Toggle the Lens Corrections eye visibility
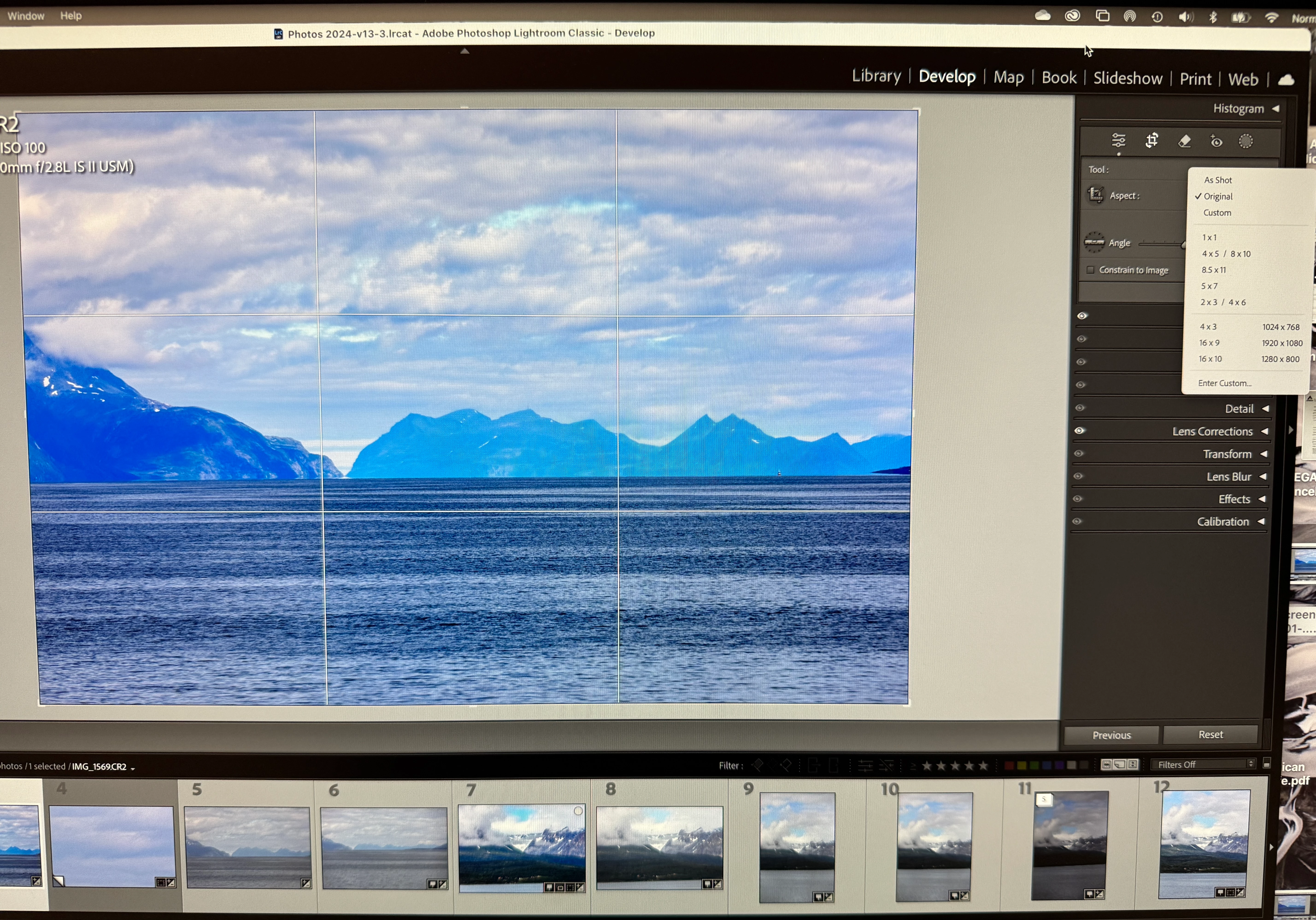This screenshot has width=1316, height=920. 1079,430
